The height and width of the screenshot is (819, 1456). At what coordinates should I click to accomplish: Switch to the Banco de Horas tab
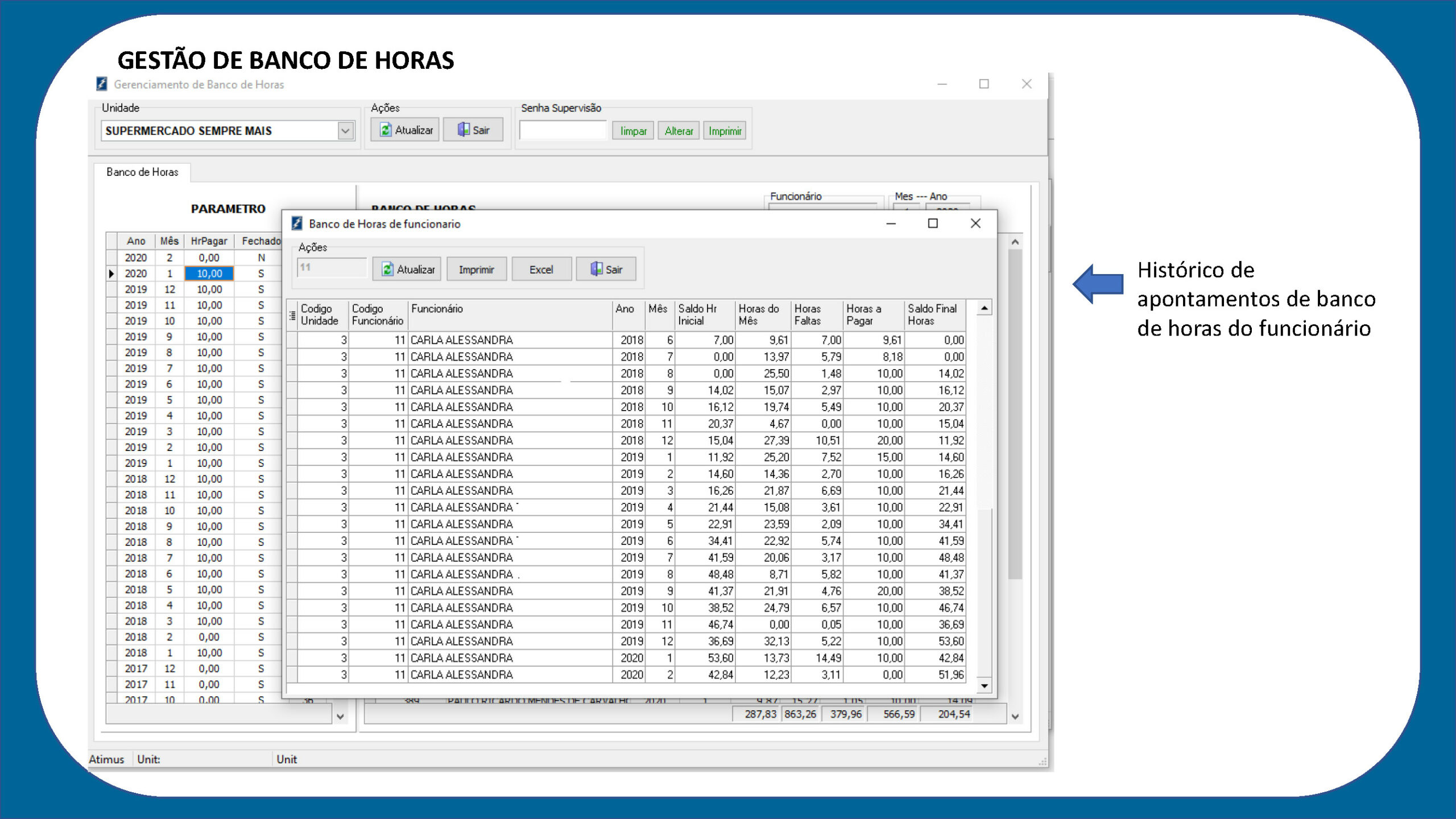142,172
